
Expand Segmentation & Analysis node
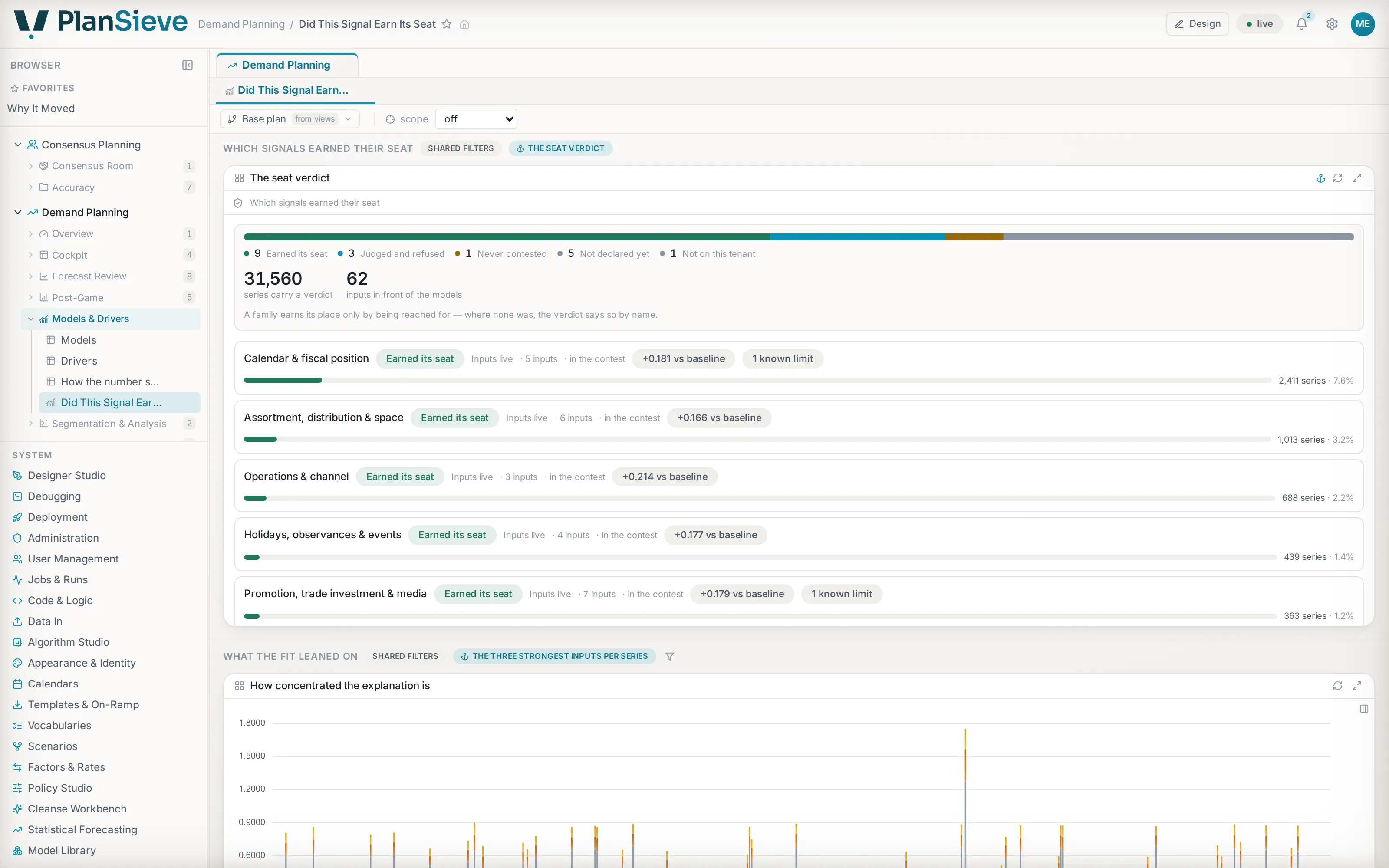pyautogui.click(x=30, y=424)
